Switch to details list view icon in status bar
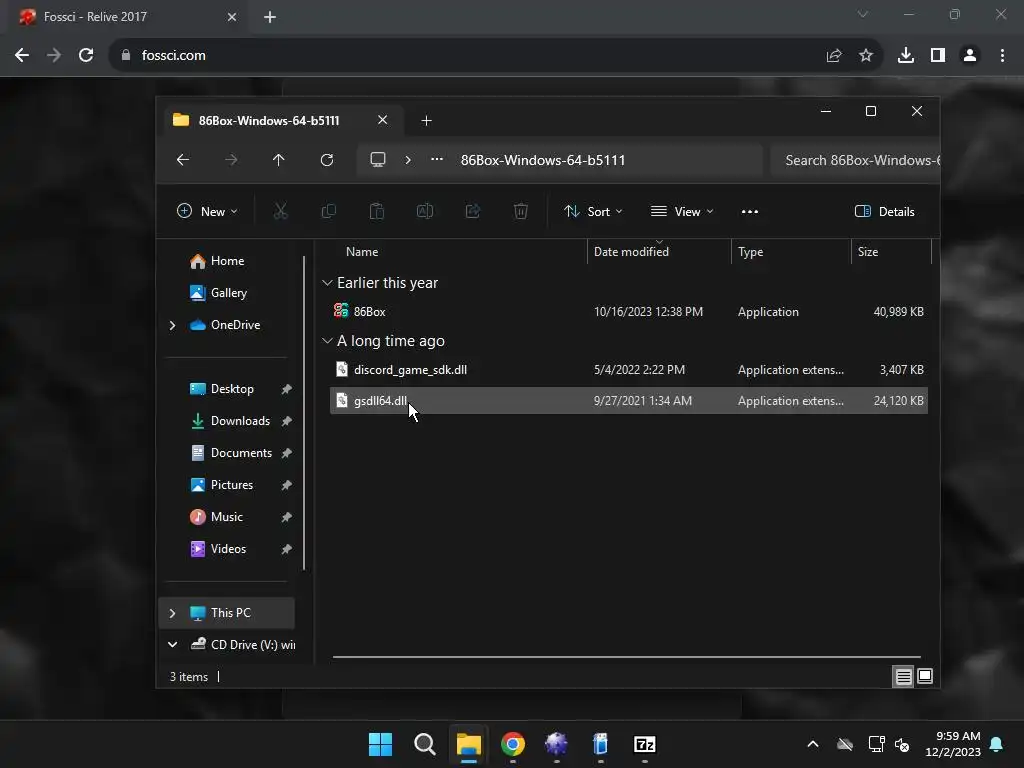Image resolution: width=1024 pixels, height=768 pixels. (903, 677)
